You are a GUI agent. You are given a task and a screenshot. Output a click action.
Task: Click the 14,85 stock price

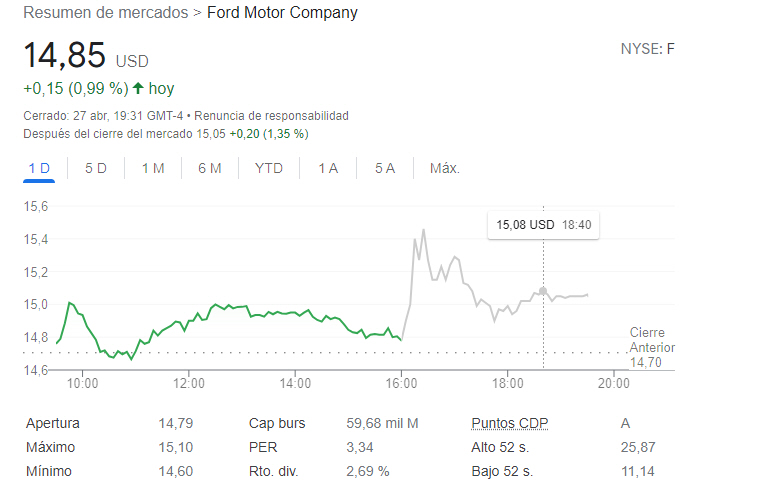click(65, 56)
